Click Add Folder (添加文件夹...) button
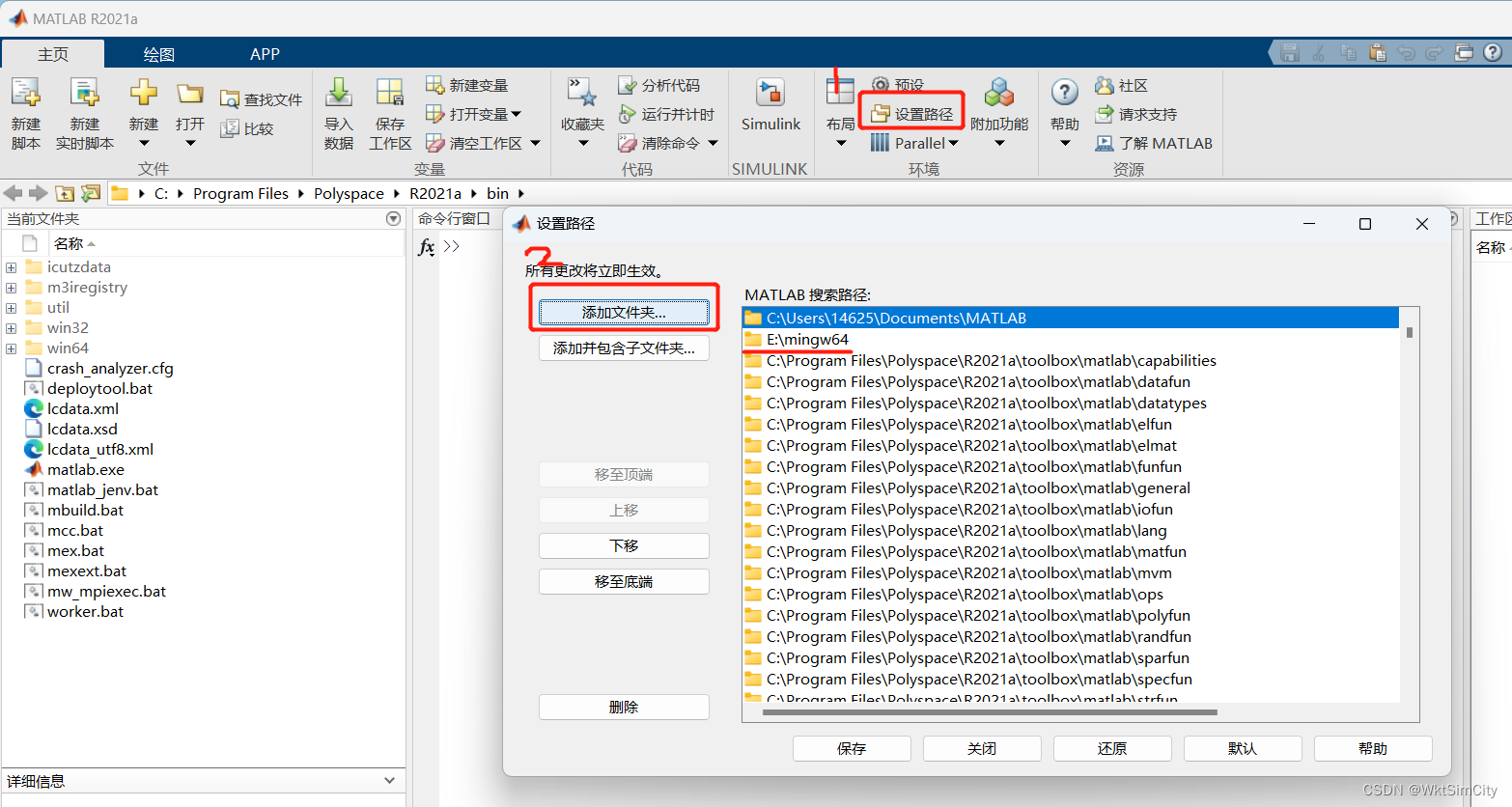The height and width of the screenshot is (807, 1512). 624,312
